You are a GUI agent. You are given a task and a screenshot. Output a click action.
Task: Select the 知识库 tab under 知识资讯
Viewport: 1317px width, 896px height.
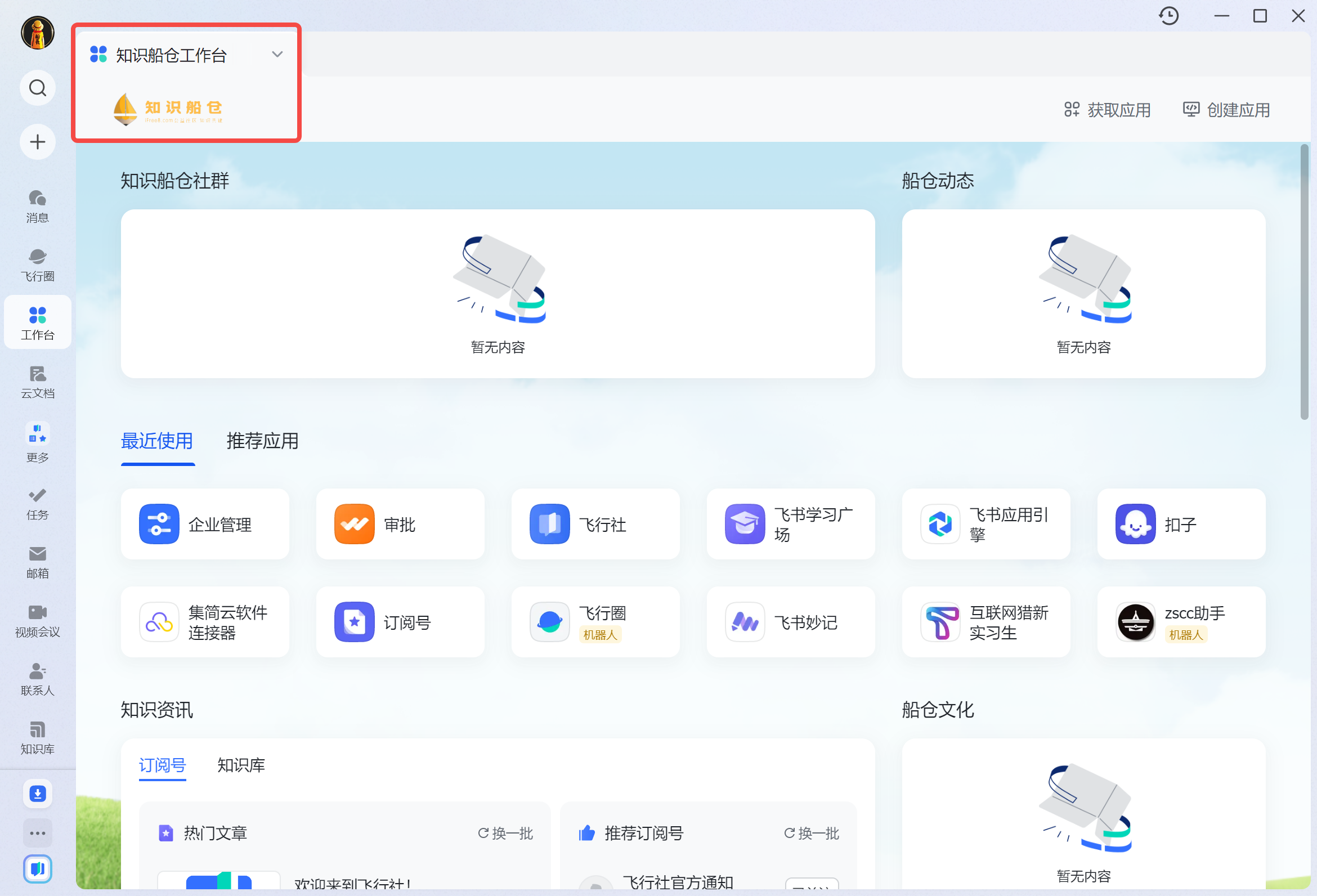tap(241, 765)
